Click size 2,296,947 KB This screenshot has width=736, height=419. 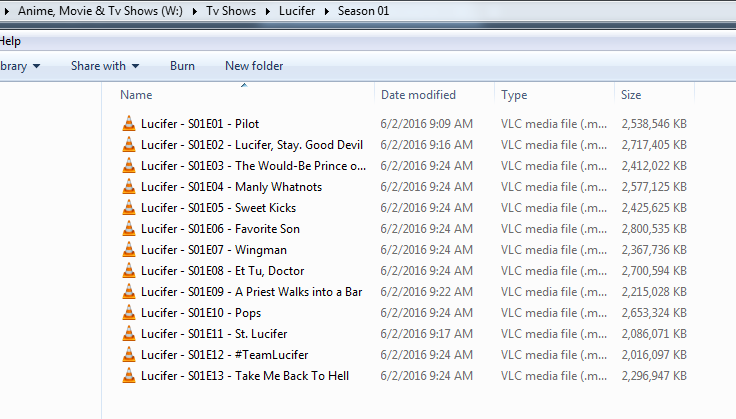(x=654, y=376)
